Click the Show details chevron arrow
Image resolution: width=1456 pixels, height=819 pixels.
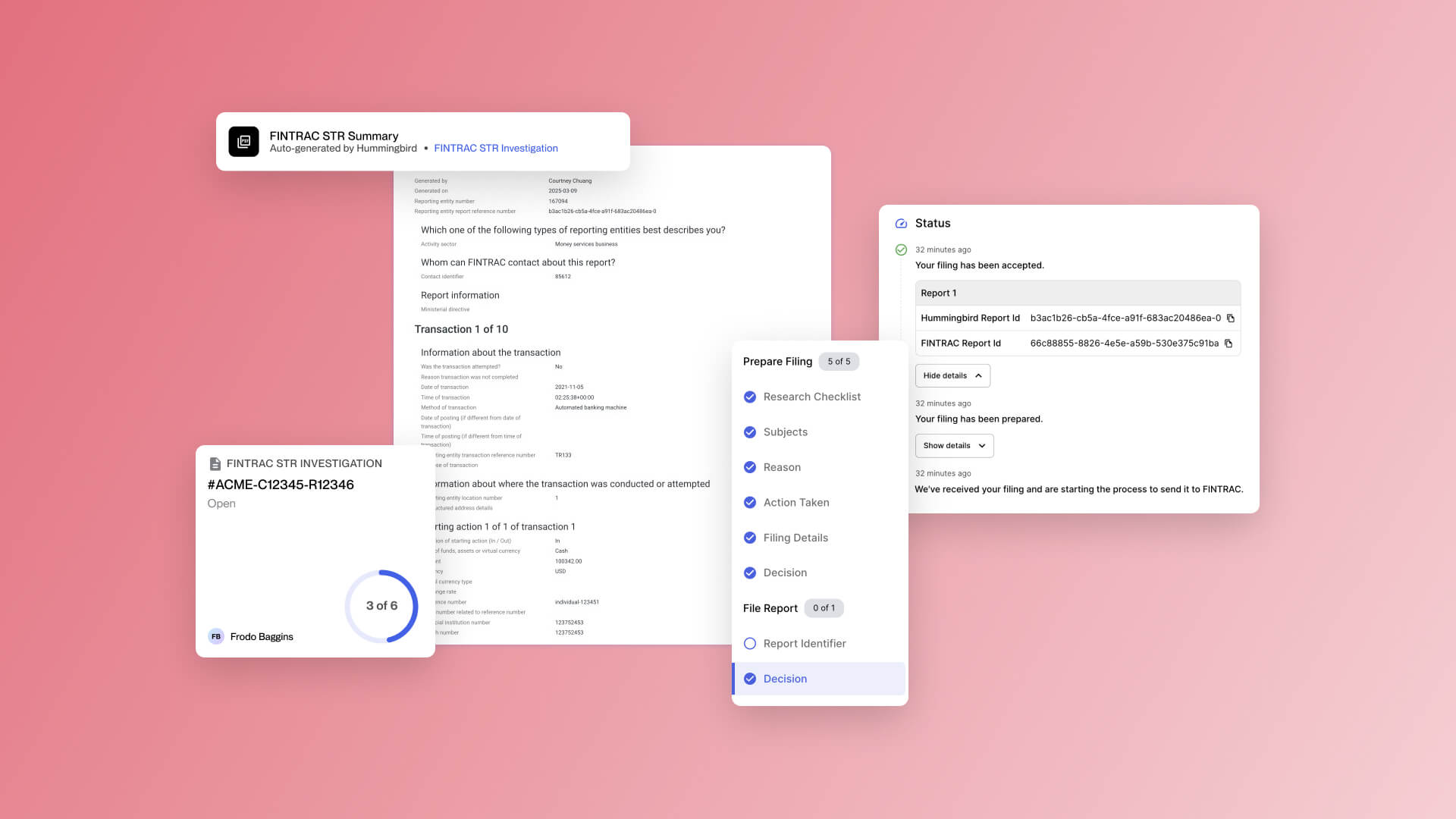[x=982, y=446]
